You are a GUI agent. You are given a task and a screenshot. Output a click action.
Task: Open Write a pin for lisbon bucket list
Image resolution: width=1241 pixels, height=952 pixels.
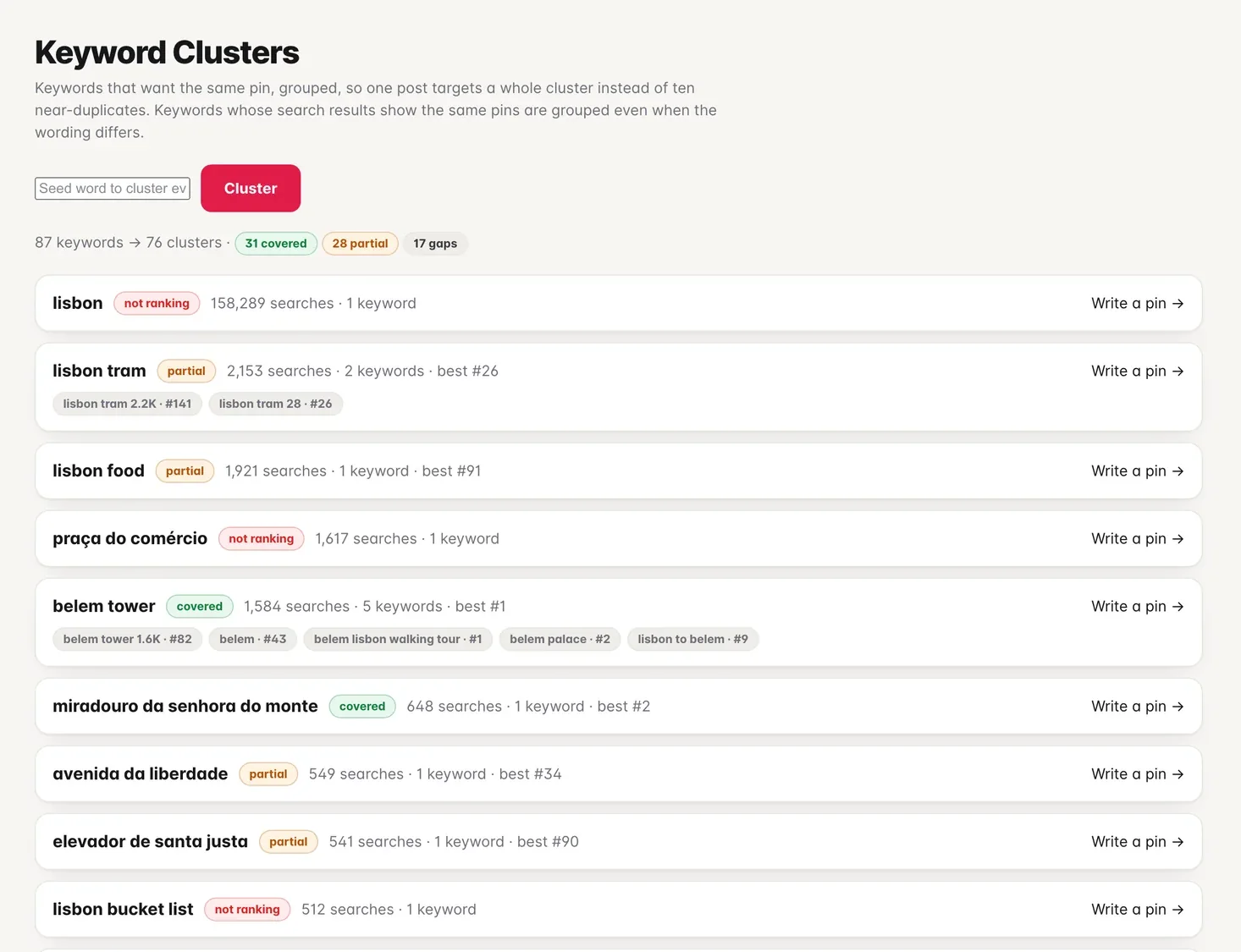pos(1137,909)
